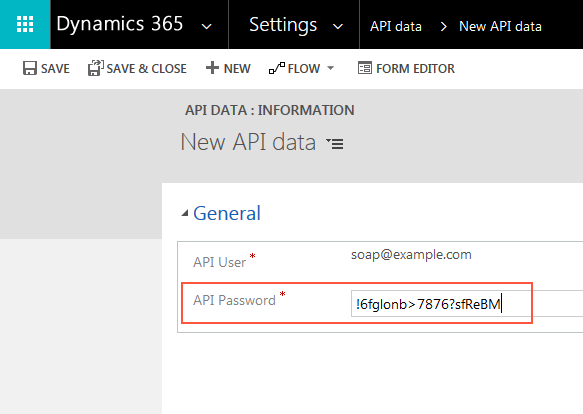Click the Save floppy disk icon
Screen dimensions: 583x414
[30, 68]
